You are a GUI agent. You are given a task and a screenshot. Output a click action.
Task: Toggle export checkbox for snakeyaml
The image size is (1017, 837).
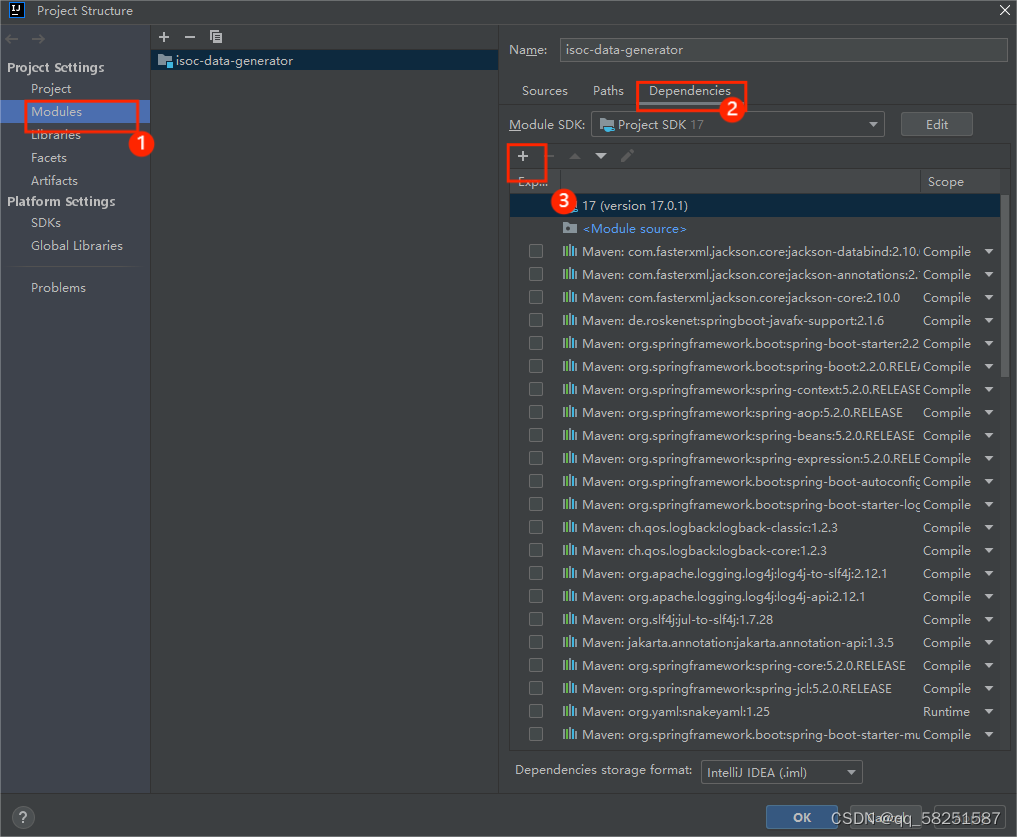click(x=536, y=711)
